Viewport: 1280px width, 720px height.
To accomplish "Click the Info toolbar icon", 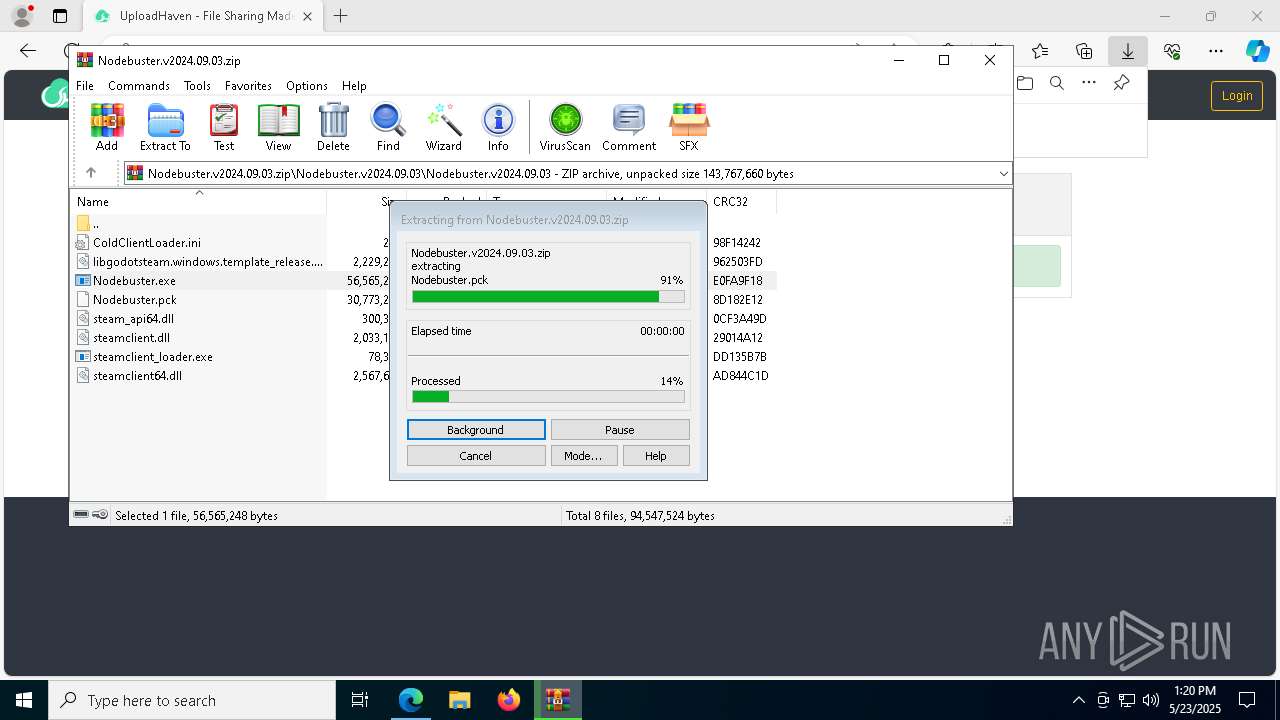I will 498,127.
